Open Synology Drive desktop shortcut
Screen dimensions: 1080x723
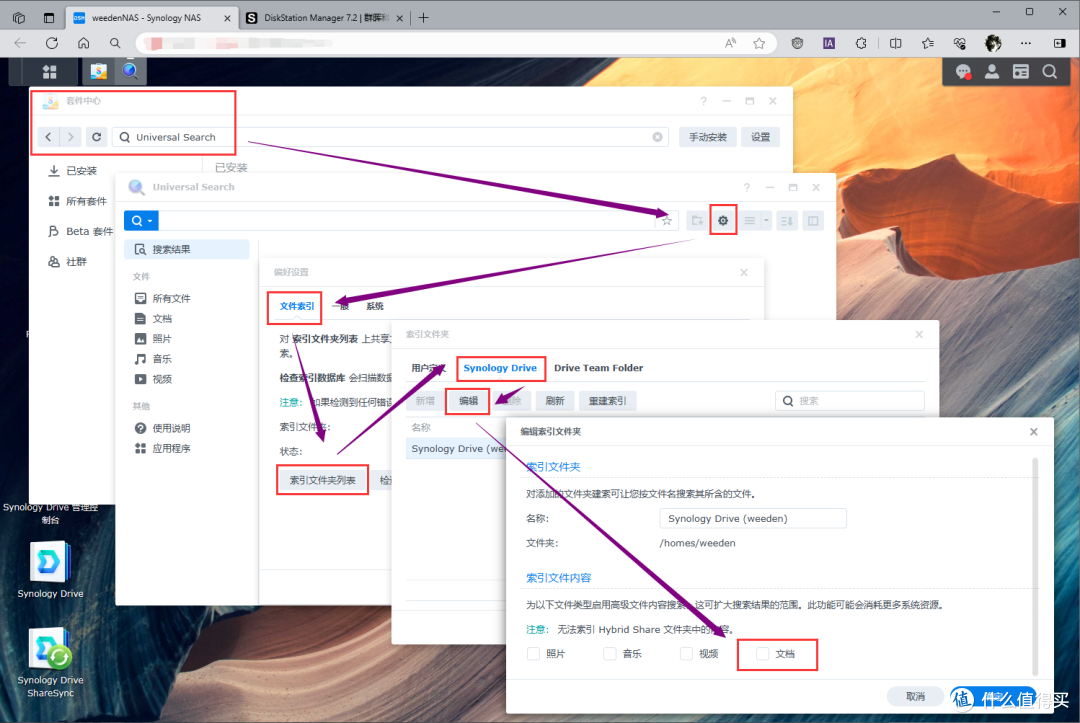(50, 570)
